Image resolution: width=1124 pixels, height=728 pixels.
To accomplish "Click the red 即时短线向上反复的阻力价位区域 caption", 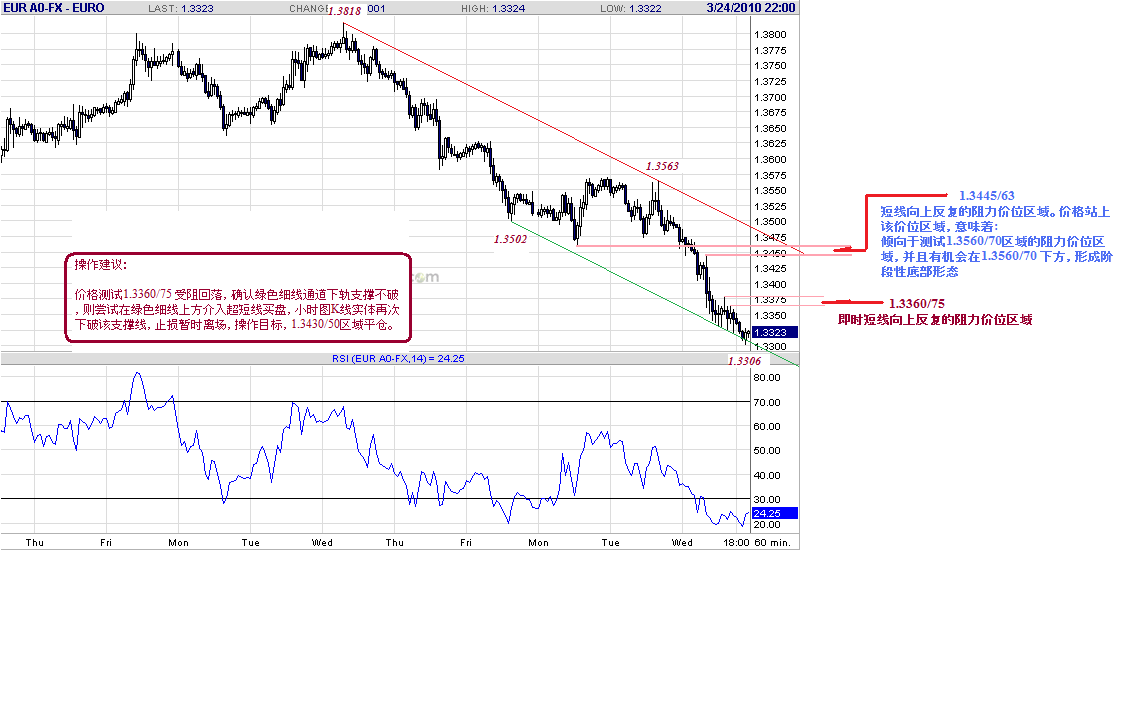I will coord(935,320).
